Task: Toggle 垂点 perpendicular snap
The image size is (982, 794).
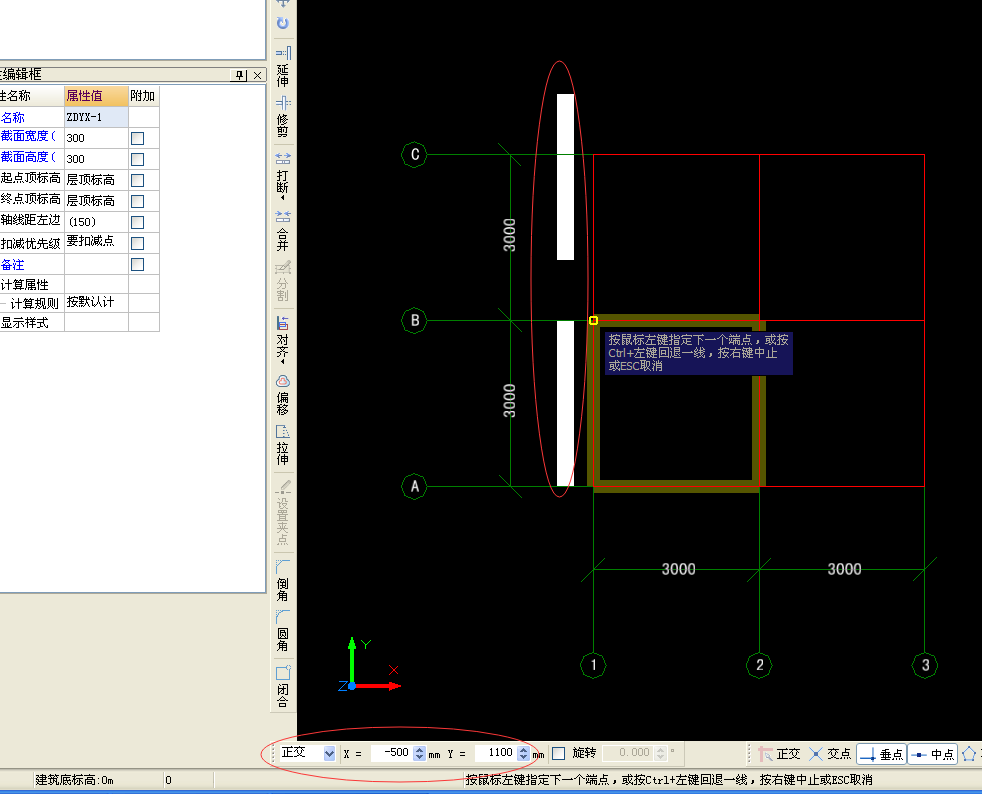Action: coord(881,754)
